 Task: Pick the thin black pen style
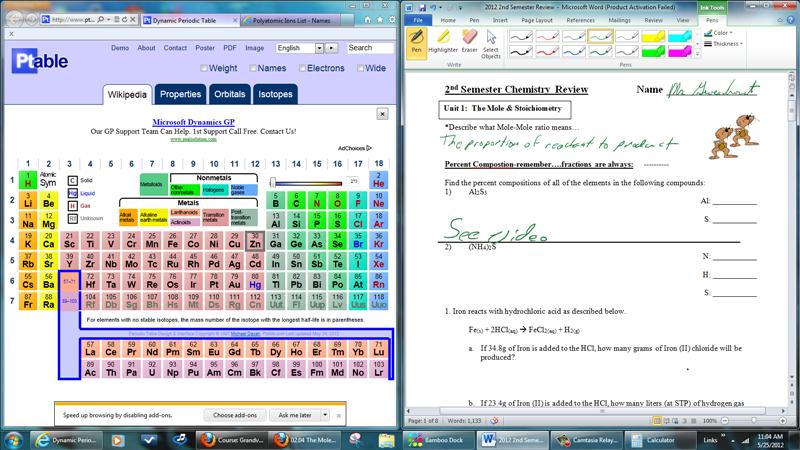[521, 37]
